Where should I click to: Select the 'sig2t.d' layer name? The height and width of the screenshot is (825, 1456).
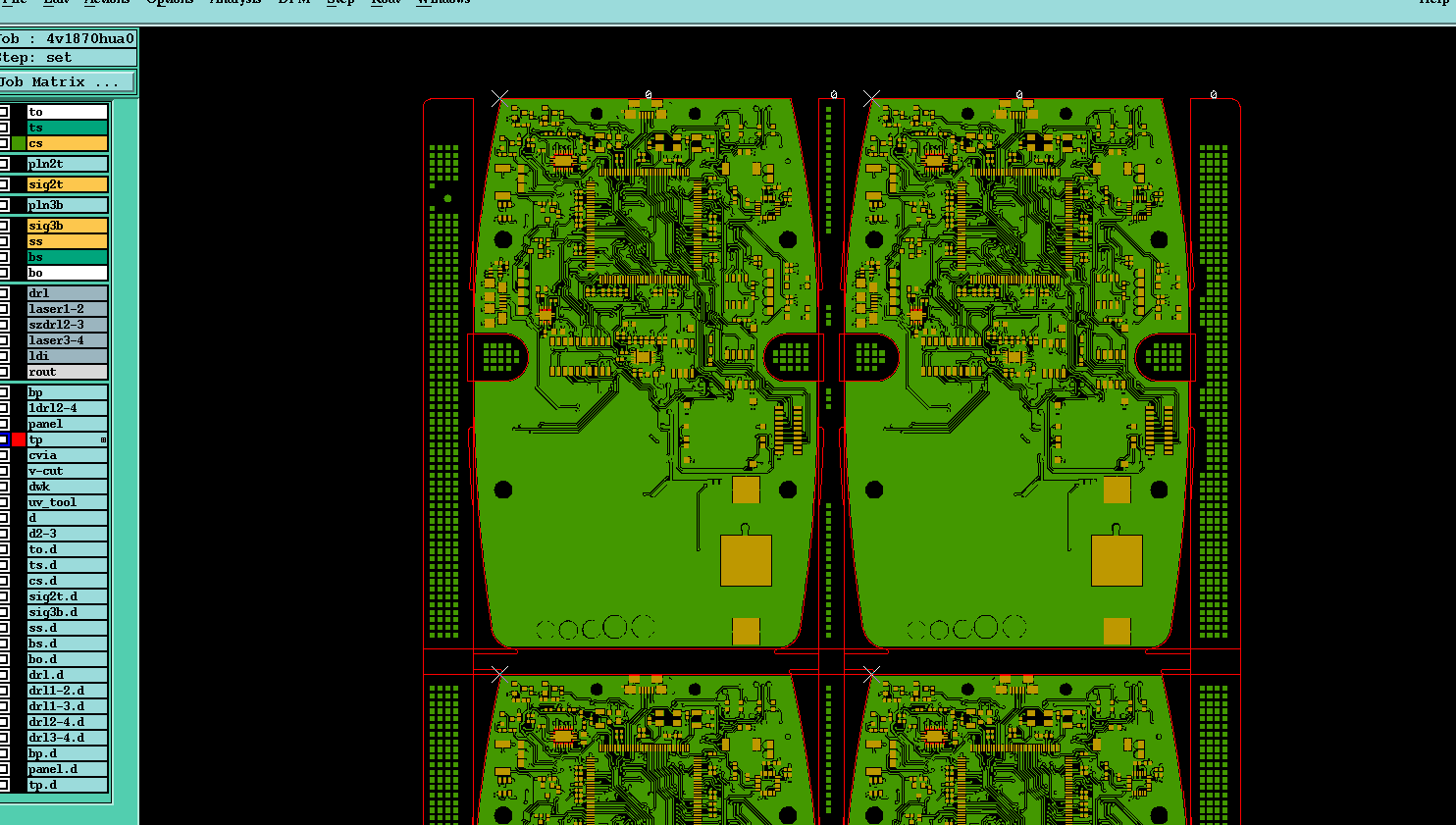[x=67, y=596]
